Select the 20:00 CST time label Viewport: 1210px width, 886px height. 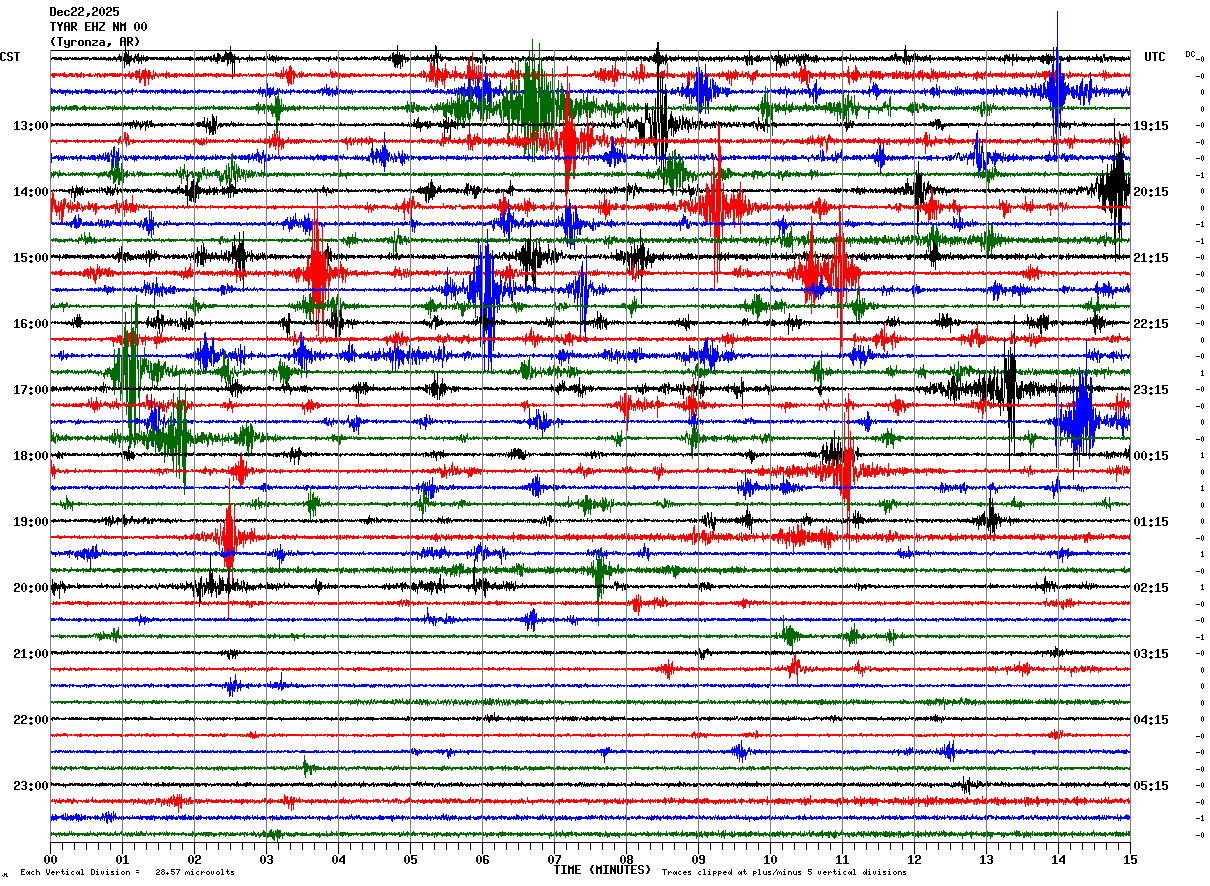point(31,588)
